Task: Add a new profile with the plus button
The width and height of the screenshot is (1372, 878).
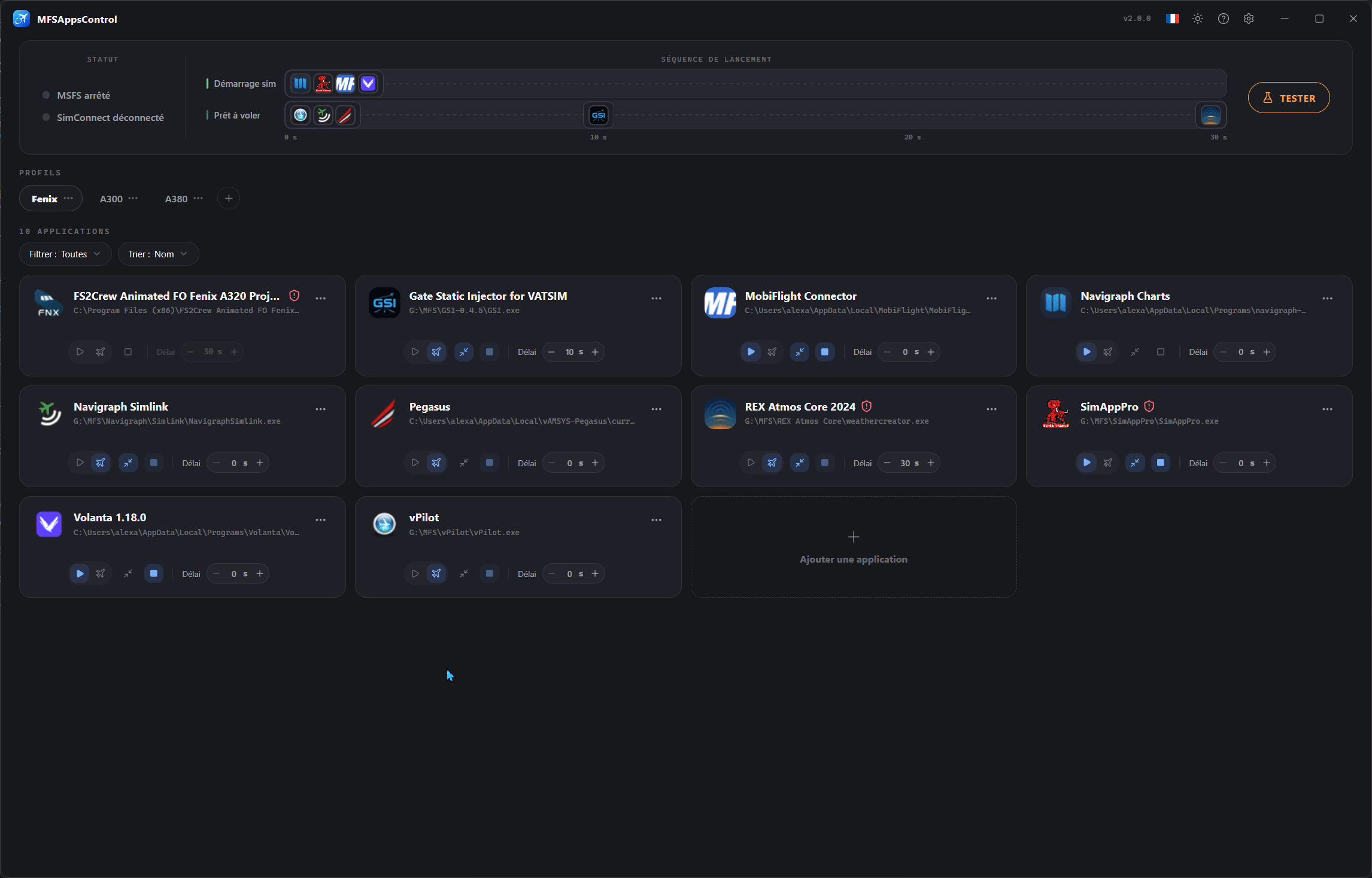Action: point(229,198)
